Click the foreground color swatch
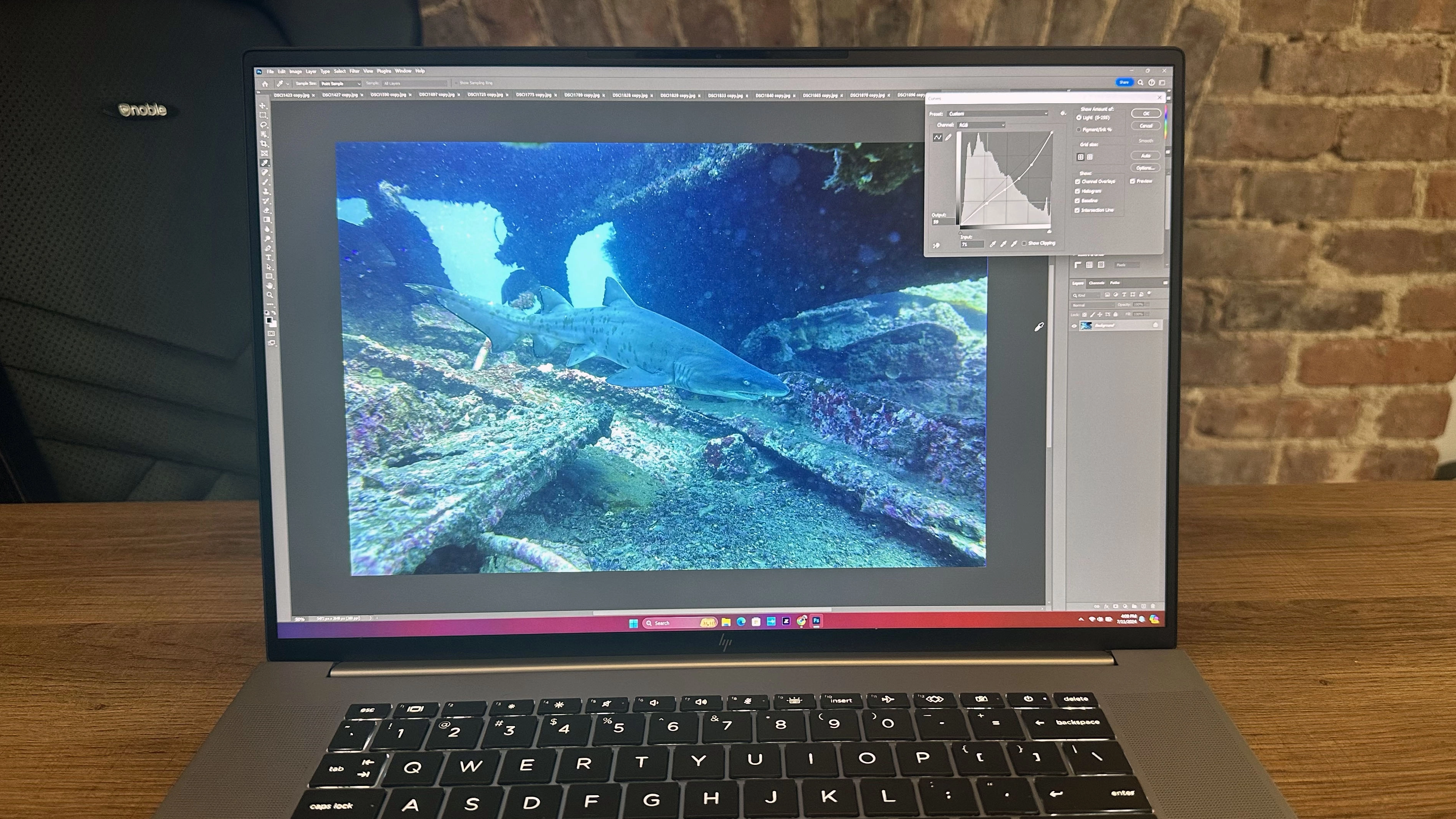This screenshot has width=1456, height=819. click(x=270, y=320)
